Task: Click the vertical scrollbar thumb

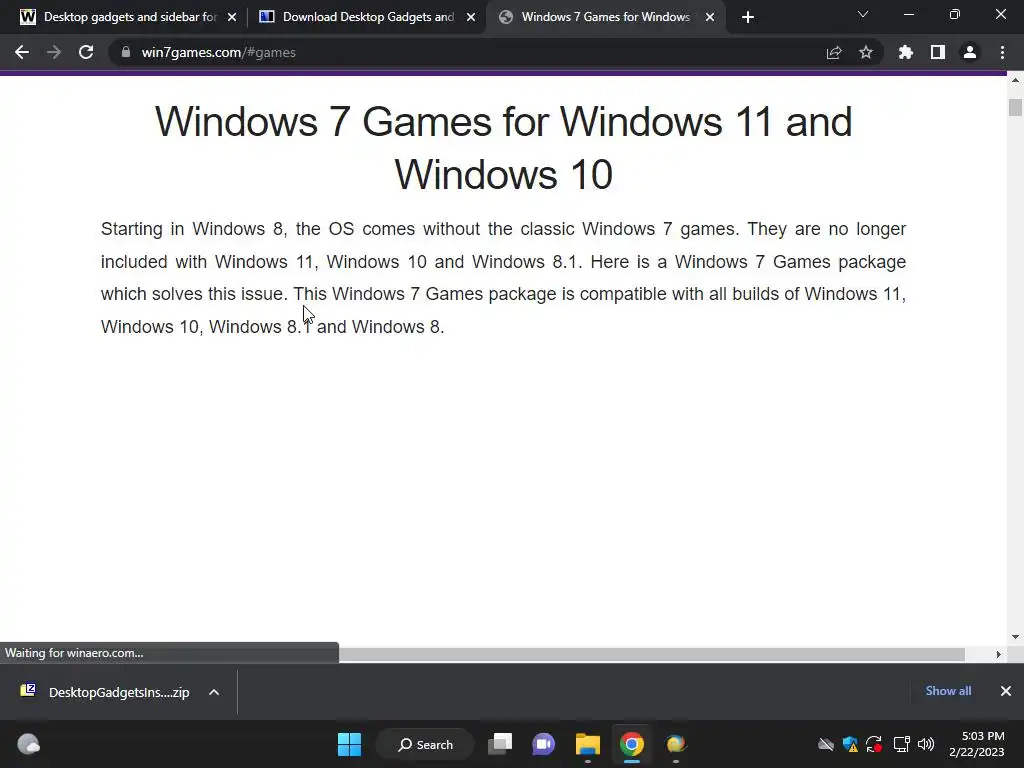Action: point(1015,107)
